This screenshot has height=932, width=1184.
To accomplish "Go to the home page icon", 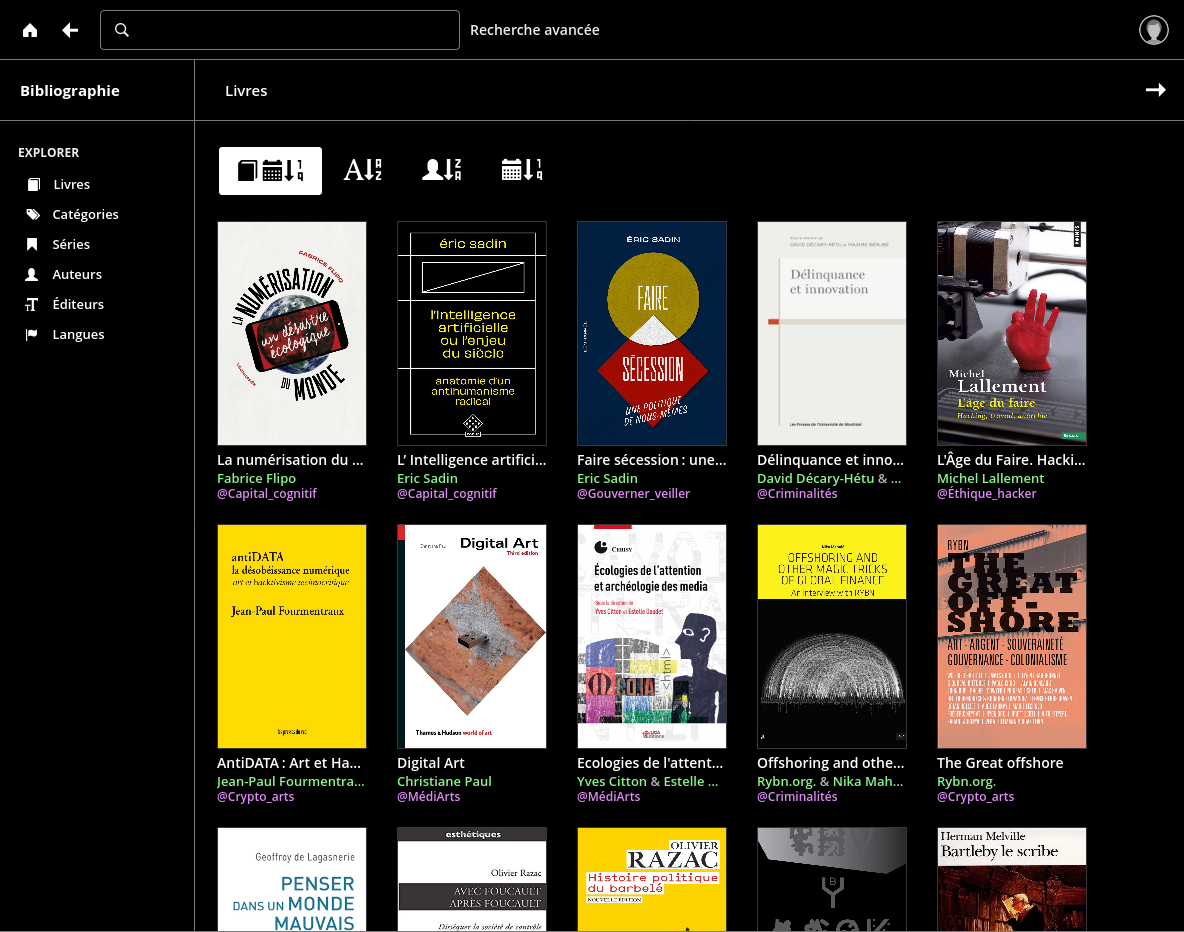I will pyautogui.click(x=30, y=30).
